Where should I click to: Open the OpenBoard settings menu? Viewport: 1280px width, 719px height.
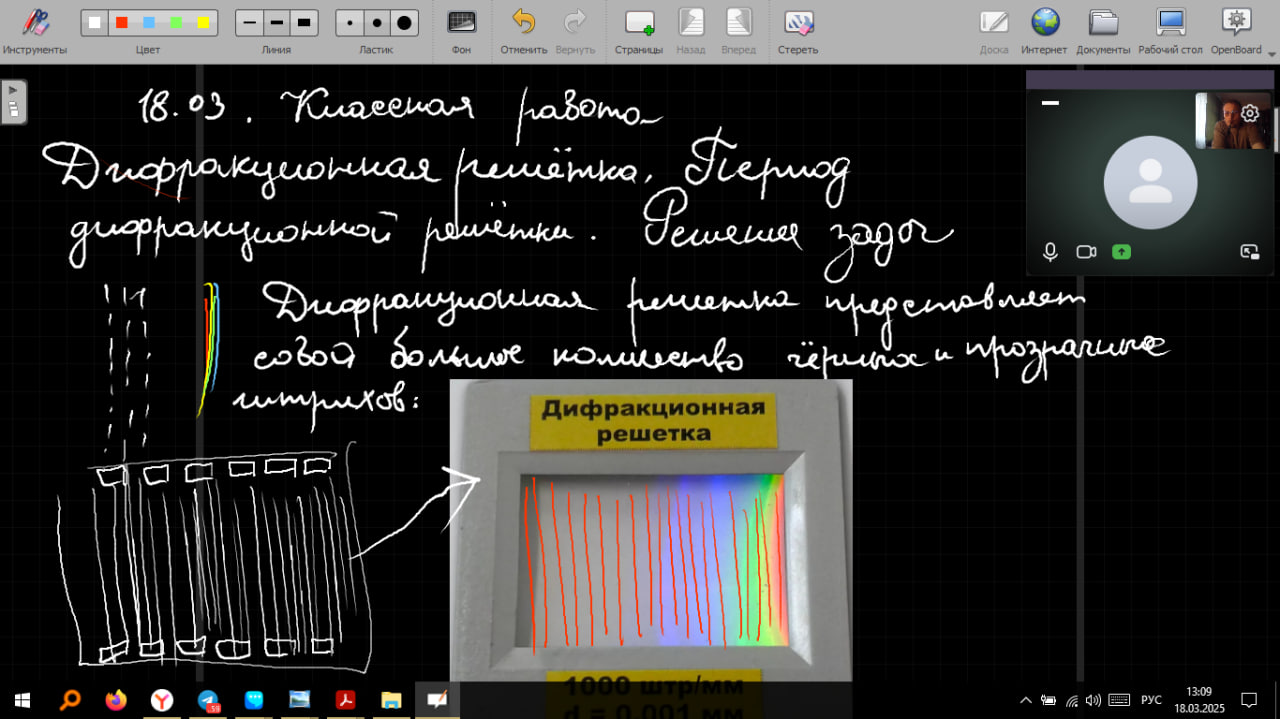(x=1237, y=30)
